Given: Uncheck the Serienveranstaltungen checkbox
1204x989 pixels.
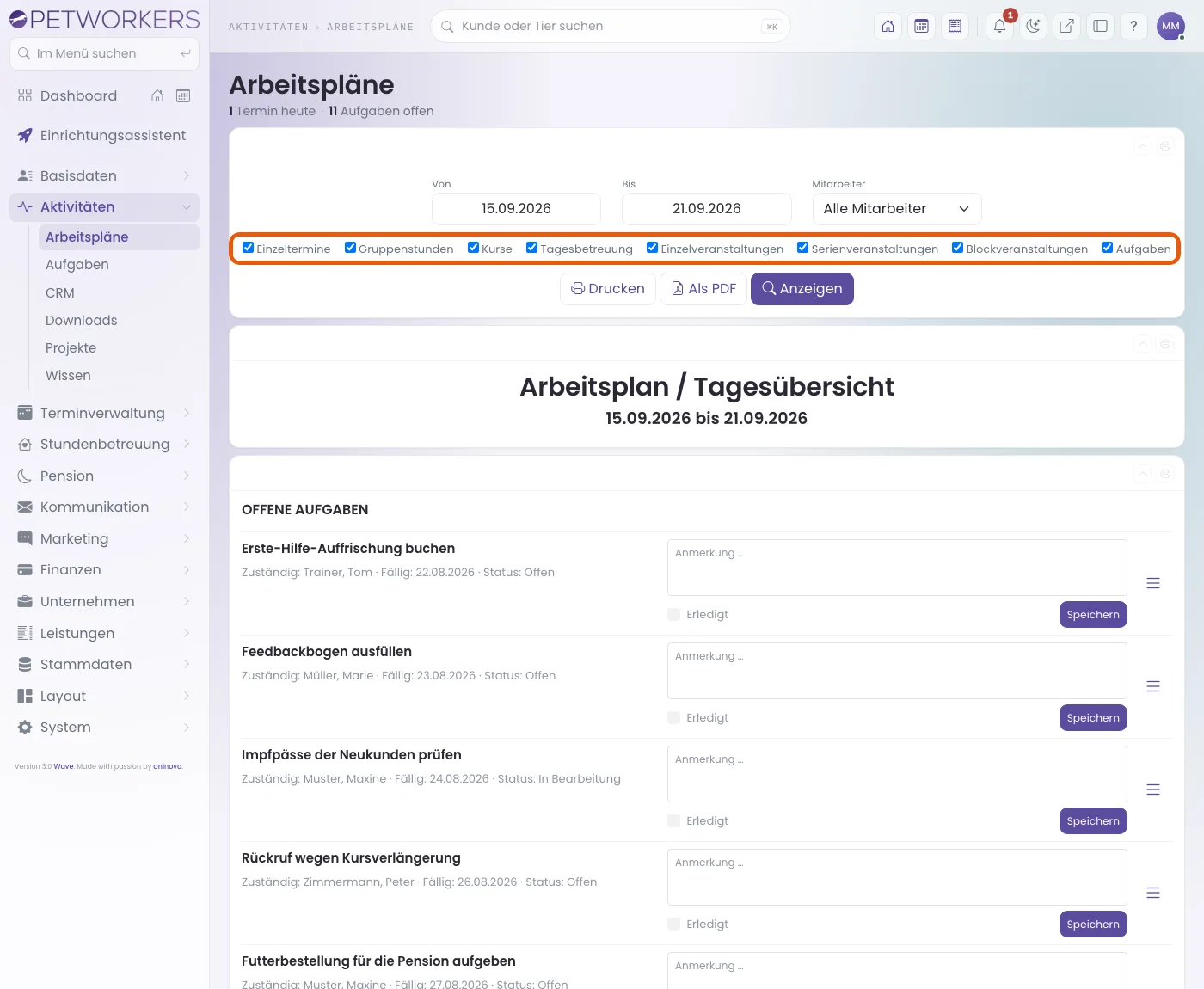Looking at the screenshot, I should click(802, 248).
